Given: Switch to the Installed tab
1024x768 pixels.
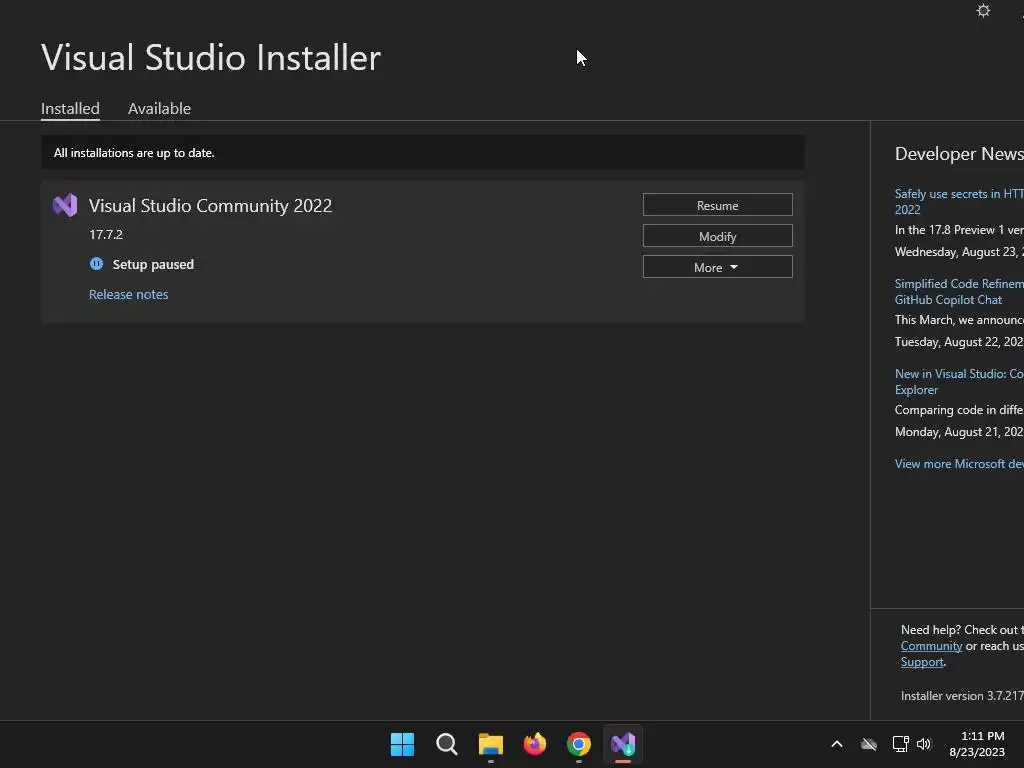Looking at the screenshot, I should coord(71,108).
